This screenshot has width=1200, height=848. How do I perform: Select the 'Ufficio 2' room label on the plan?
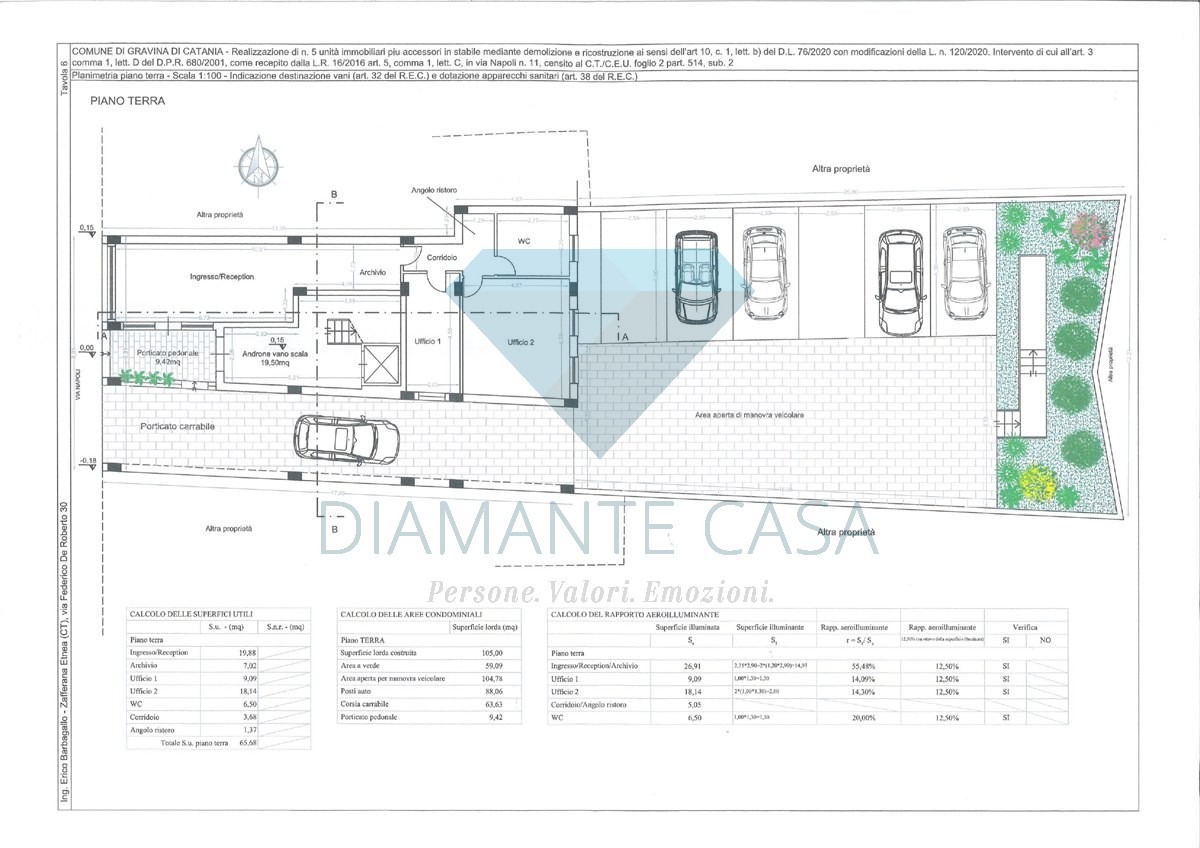pos(521,343)
